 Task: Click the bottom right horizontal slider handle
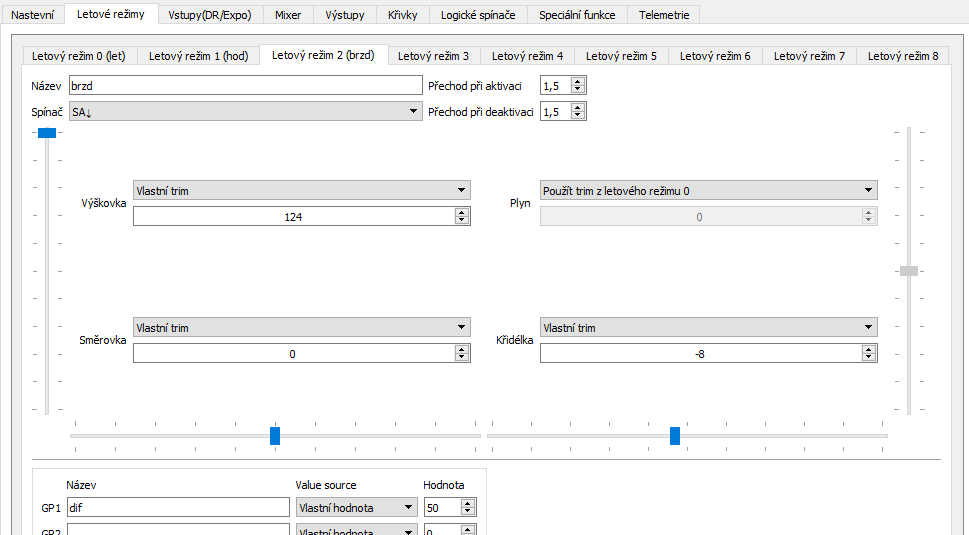click(x=675, y=436)
